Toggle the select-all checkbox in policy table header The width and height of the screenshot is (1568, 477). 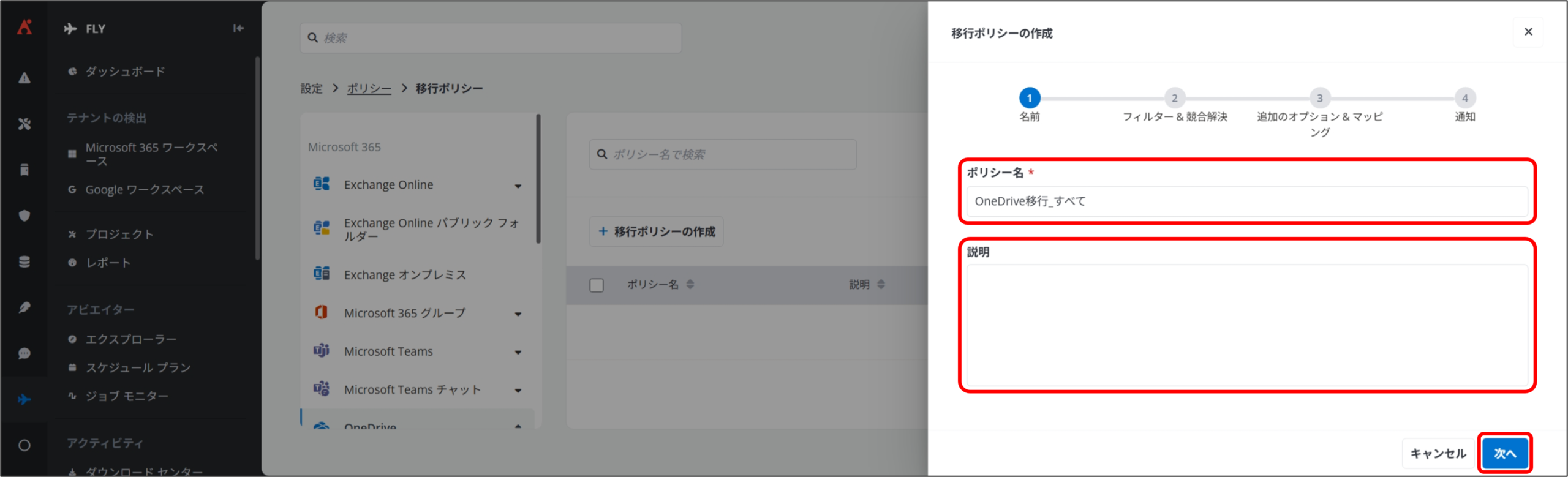tap(596, 285)
